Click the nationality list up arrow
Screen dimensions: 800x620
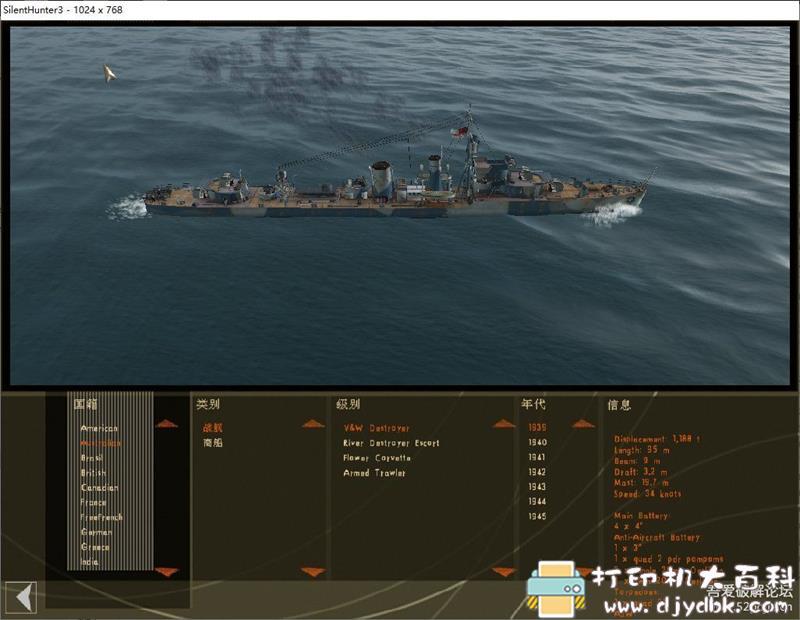point(166,424)
